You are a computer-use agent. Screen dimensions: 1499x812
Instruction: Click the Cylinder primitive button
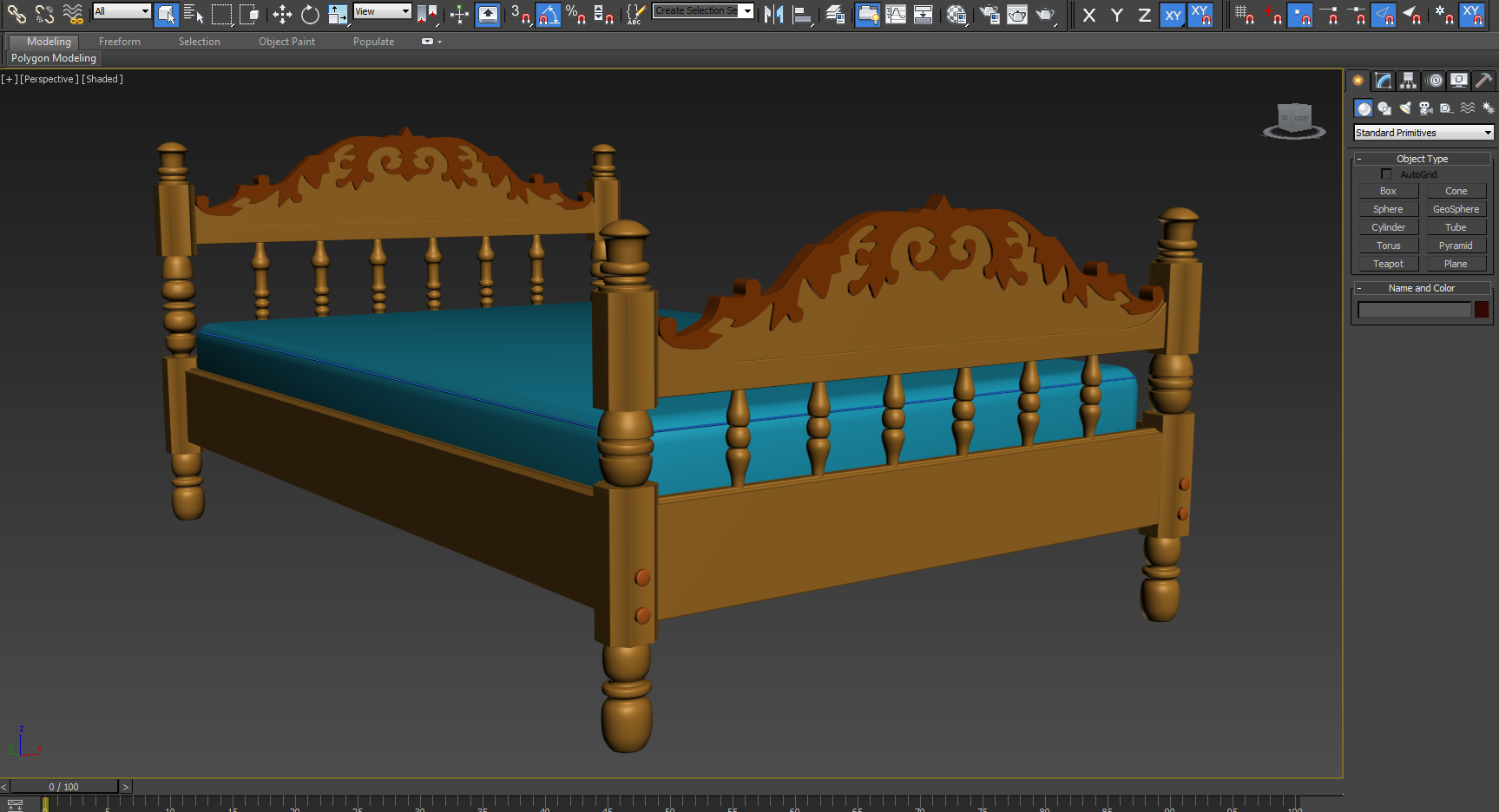tap(1388, 227)
